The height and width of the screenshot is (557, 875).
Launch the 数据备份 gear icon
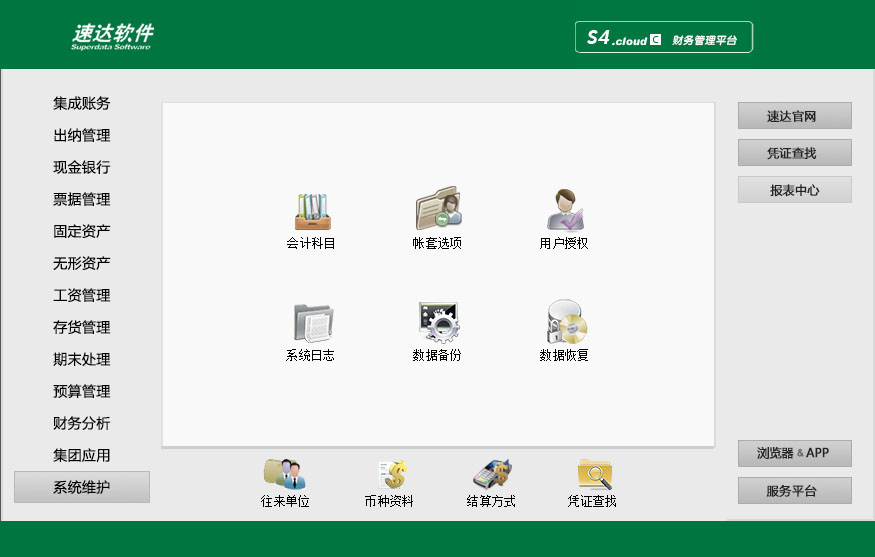439,322
